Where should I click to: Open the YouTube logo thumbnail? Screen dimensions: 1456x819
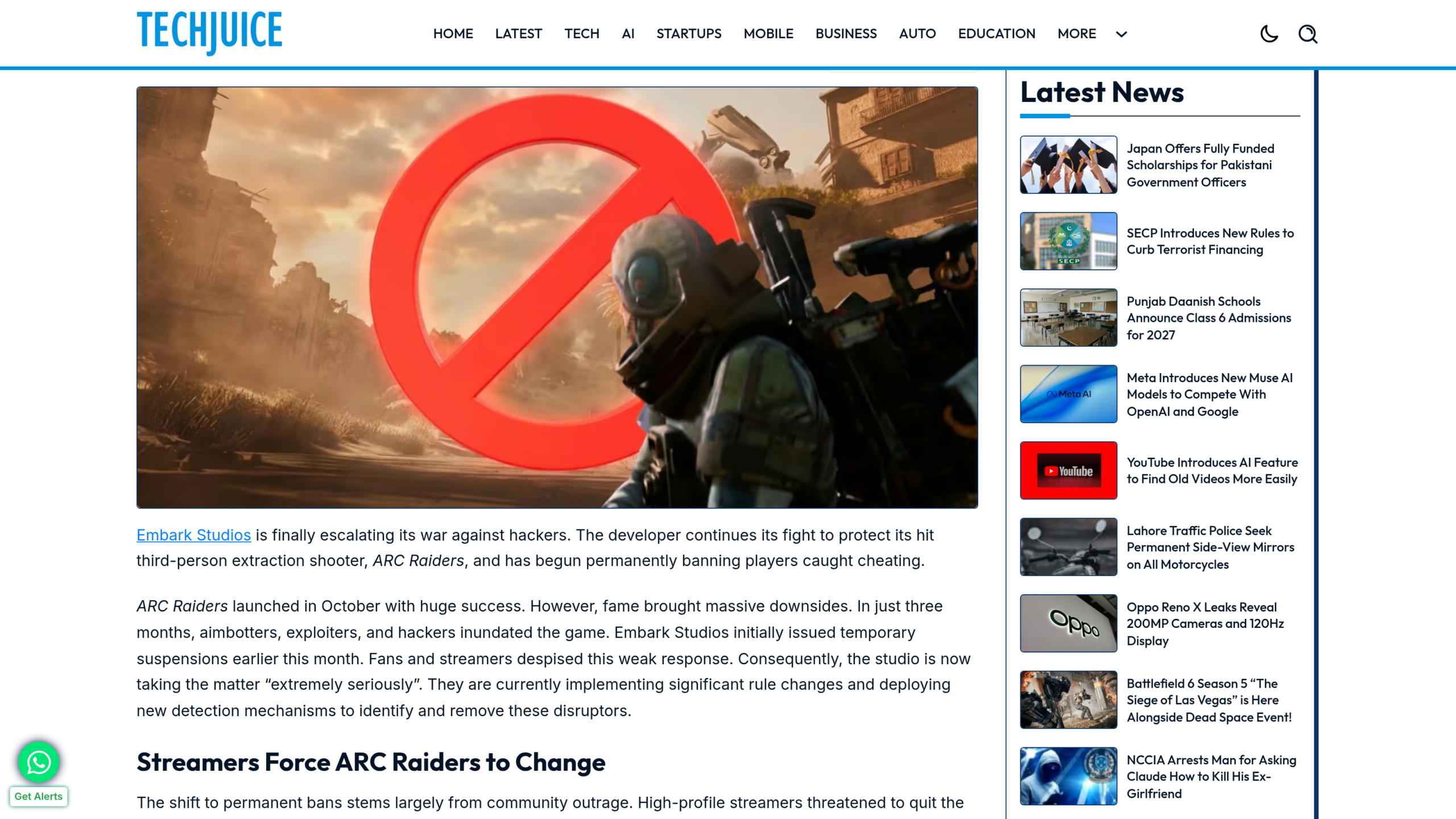(x=1068, y=470)
